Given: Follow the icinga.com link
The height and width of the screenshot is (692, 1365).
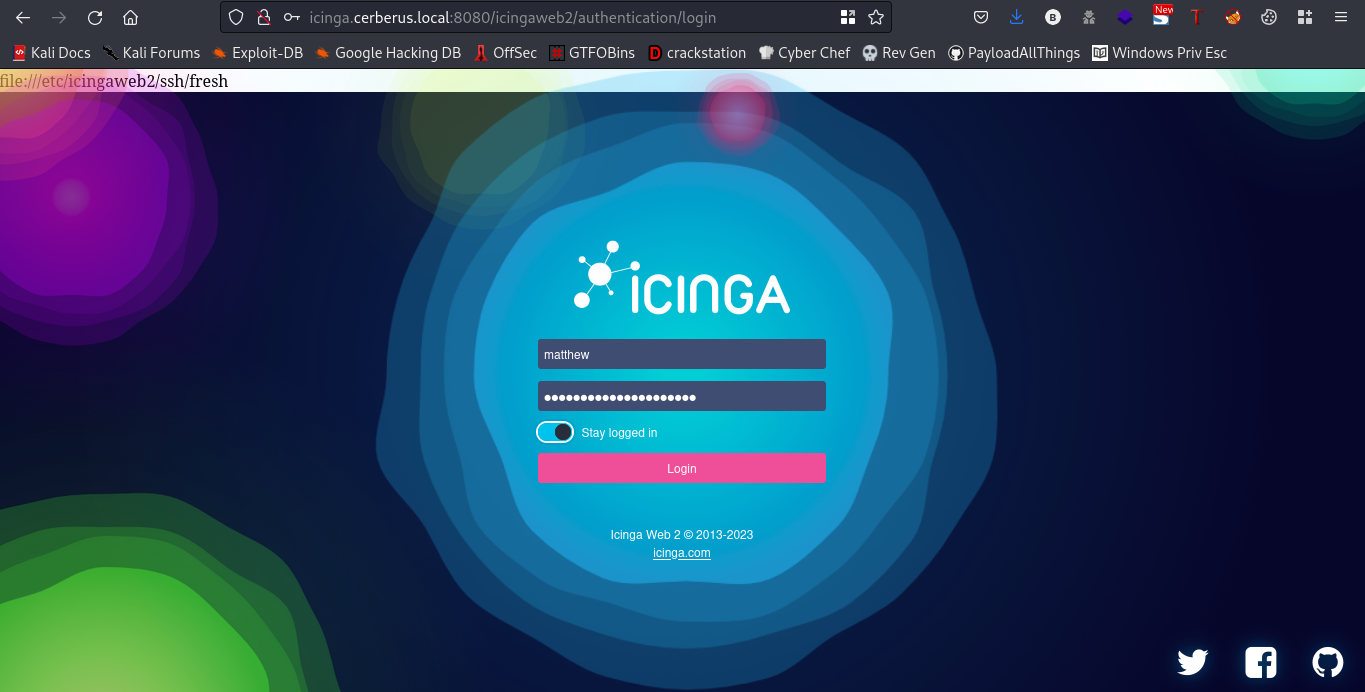Looking at the screenshot, I should coord(682,553).
